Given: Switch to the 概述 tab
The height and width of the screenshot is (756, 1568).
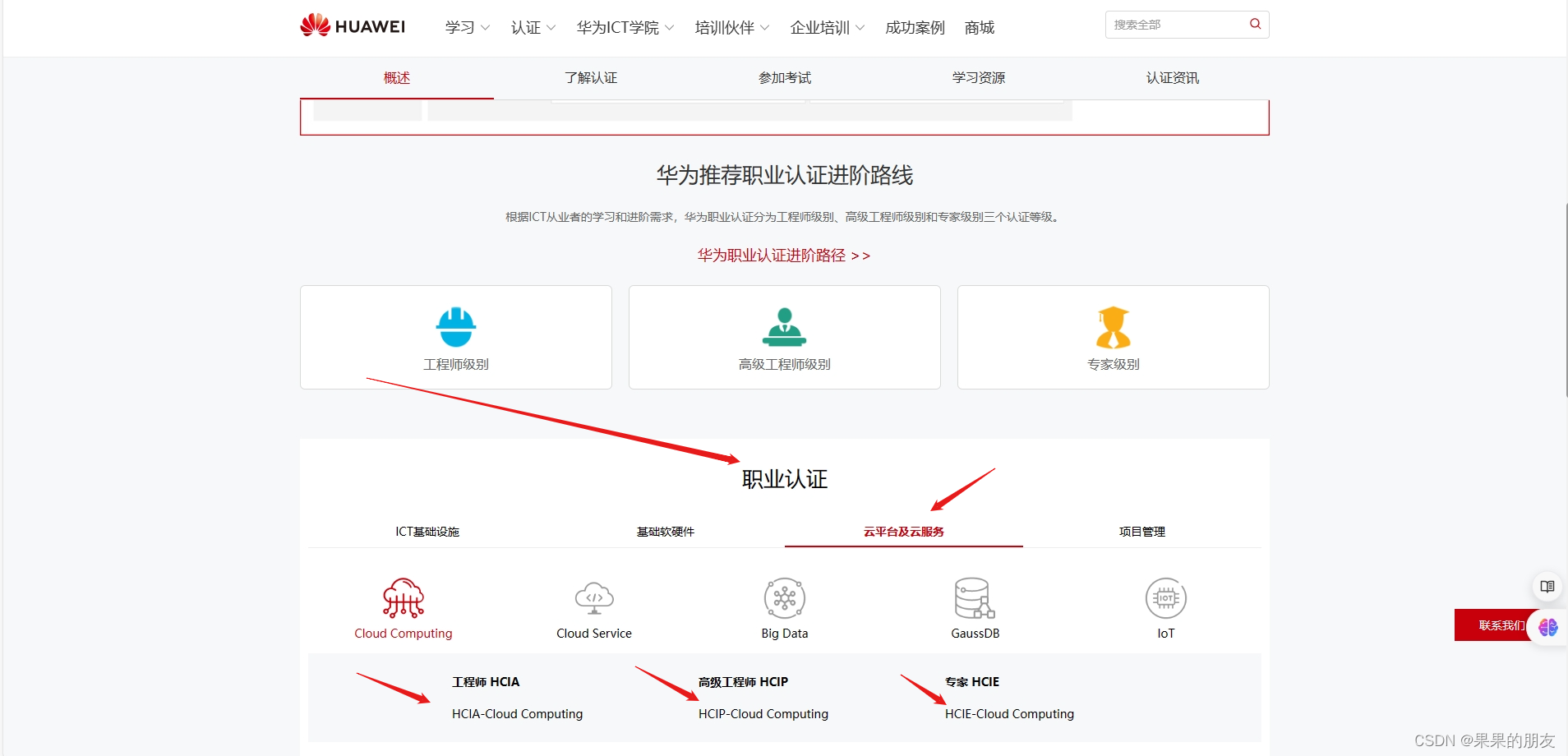Looking at the screenshot, I should (x=397, y=78).
